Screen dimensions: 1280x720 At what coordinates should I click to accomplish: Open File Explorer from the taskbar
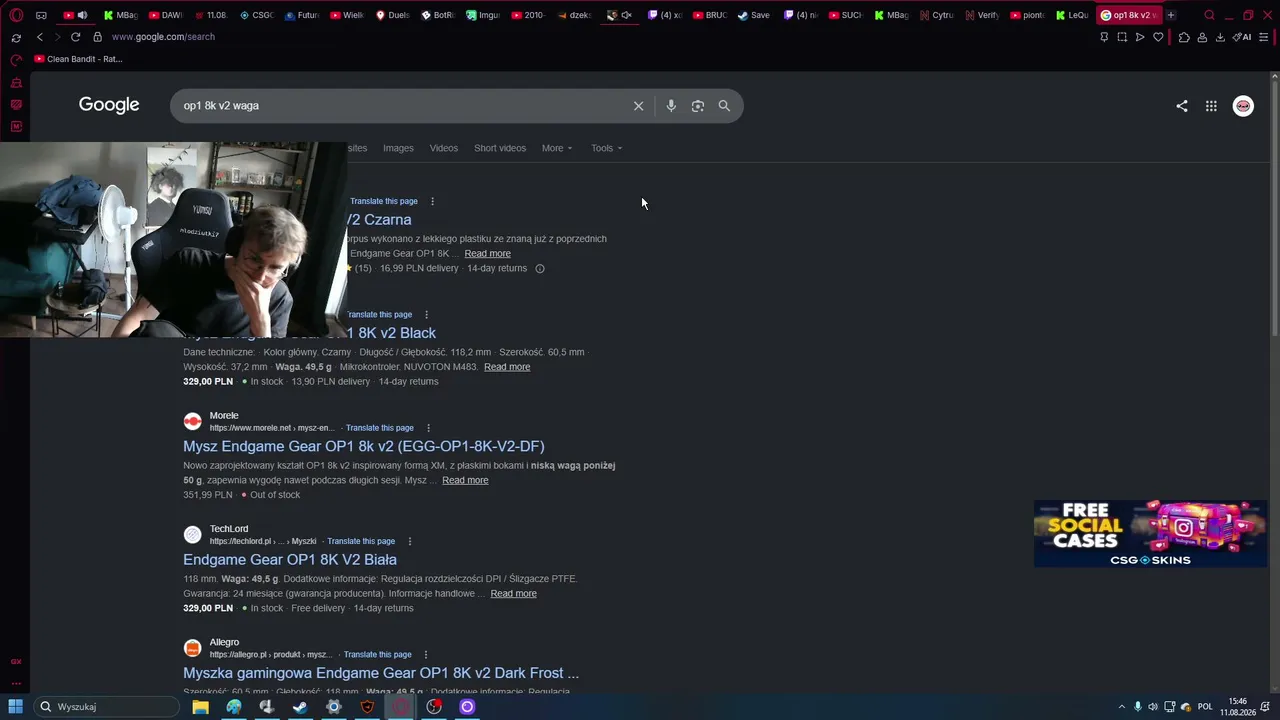tap(200, 707)
